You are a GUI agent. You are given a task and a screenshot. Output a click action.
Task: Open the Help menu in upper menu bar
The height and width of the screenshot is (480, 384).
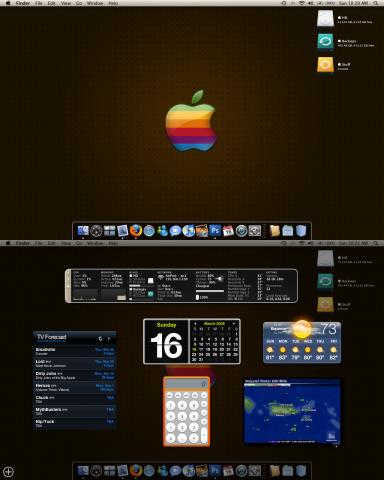[113, 3]
